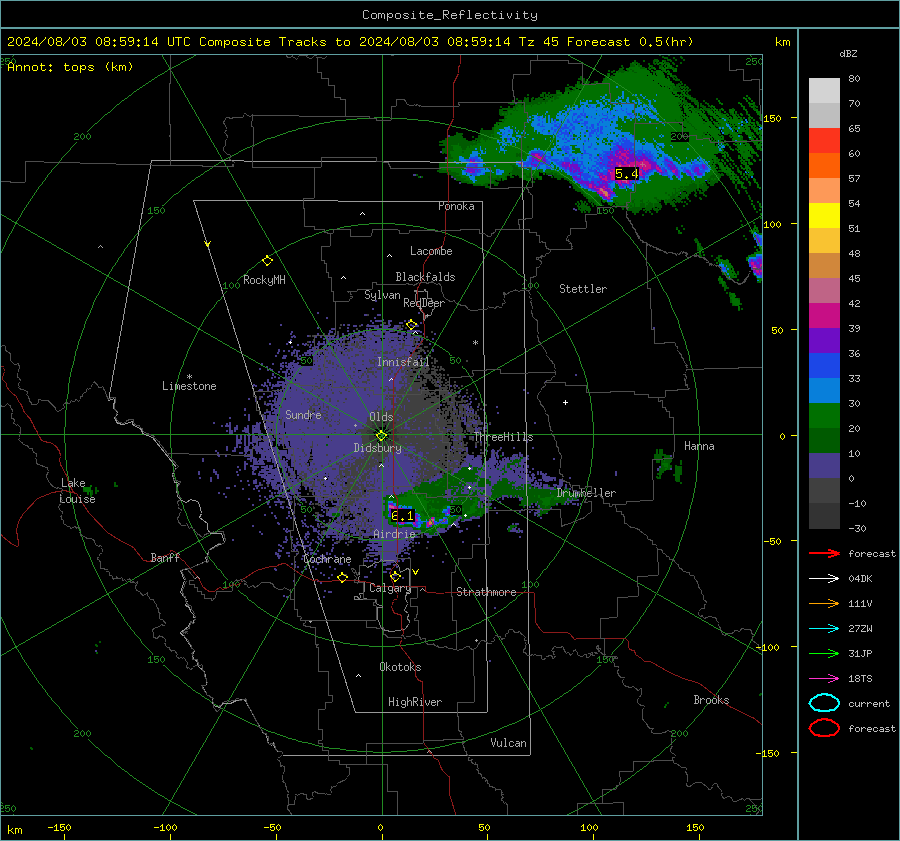Image resolution: width=900 pixels, height=841 pixels.
Task: Click the Composite_Reflectivity title
Action: click(450, 15)
